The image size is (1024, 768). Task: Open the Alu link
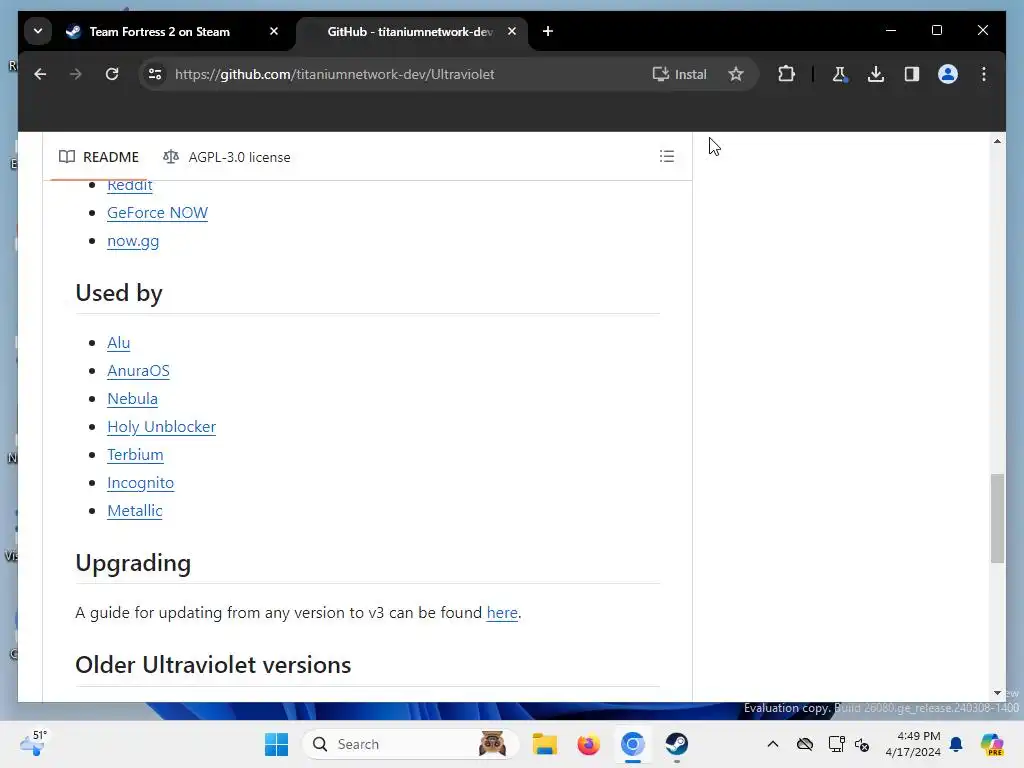pos(118,343)
